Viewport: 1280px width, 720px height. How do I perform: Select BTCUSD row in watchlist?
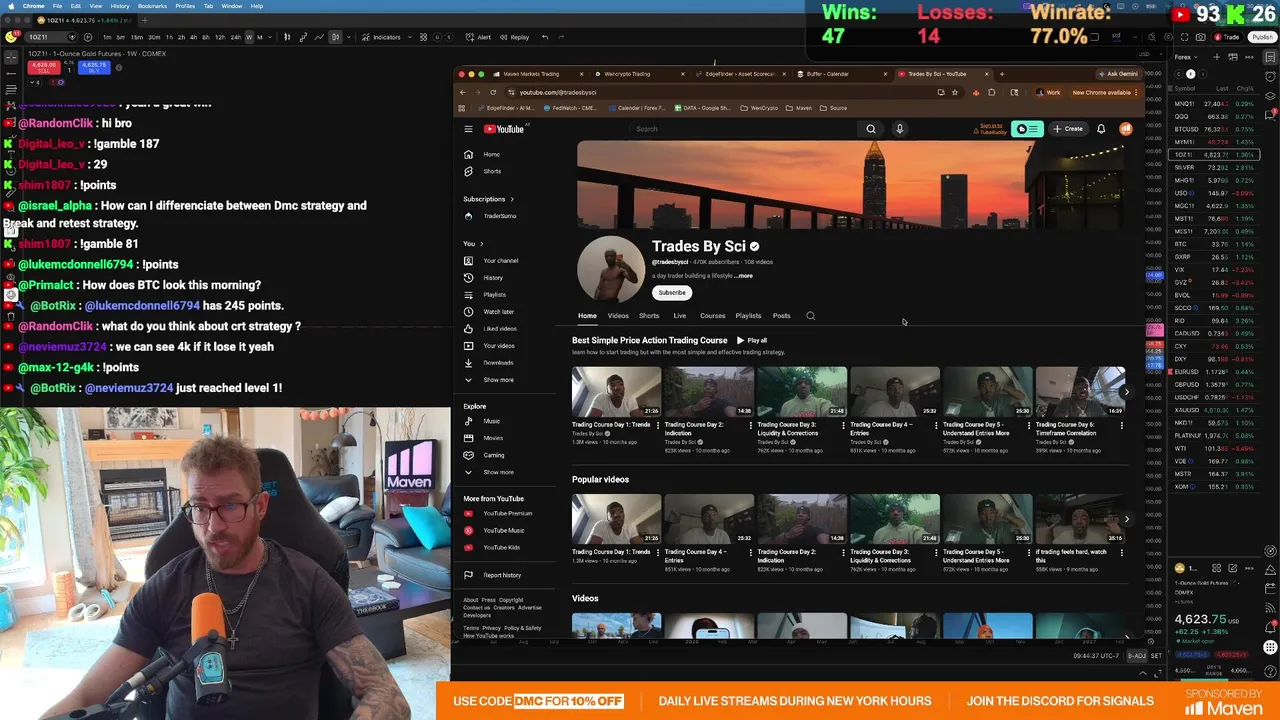click(x=1213, y=129)
